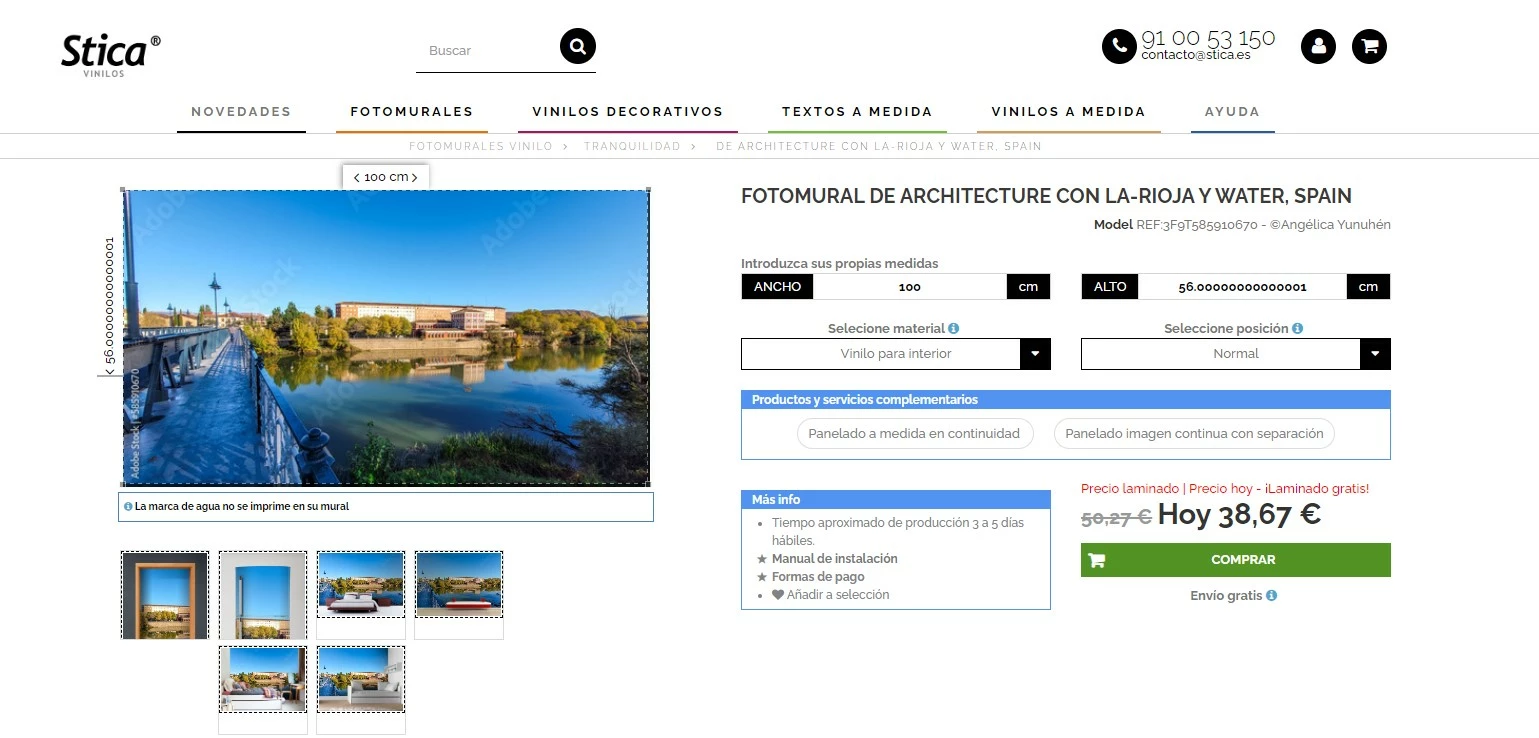Select the door mockup thumbnail
The width and height of the screenshot is (1539, 738).
coord(165,595)
